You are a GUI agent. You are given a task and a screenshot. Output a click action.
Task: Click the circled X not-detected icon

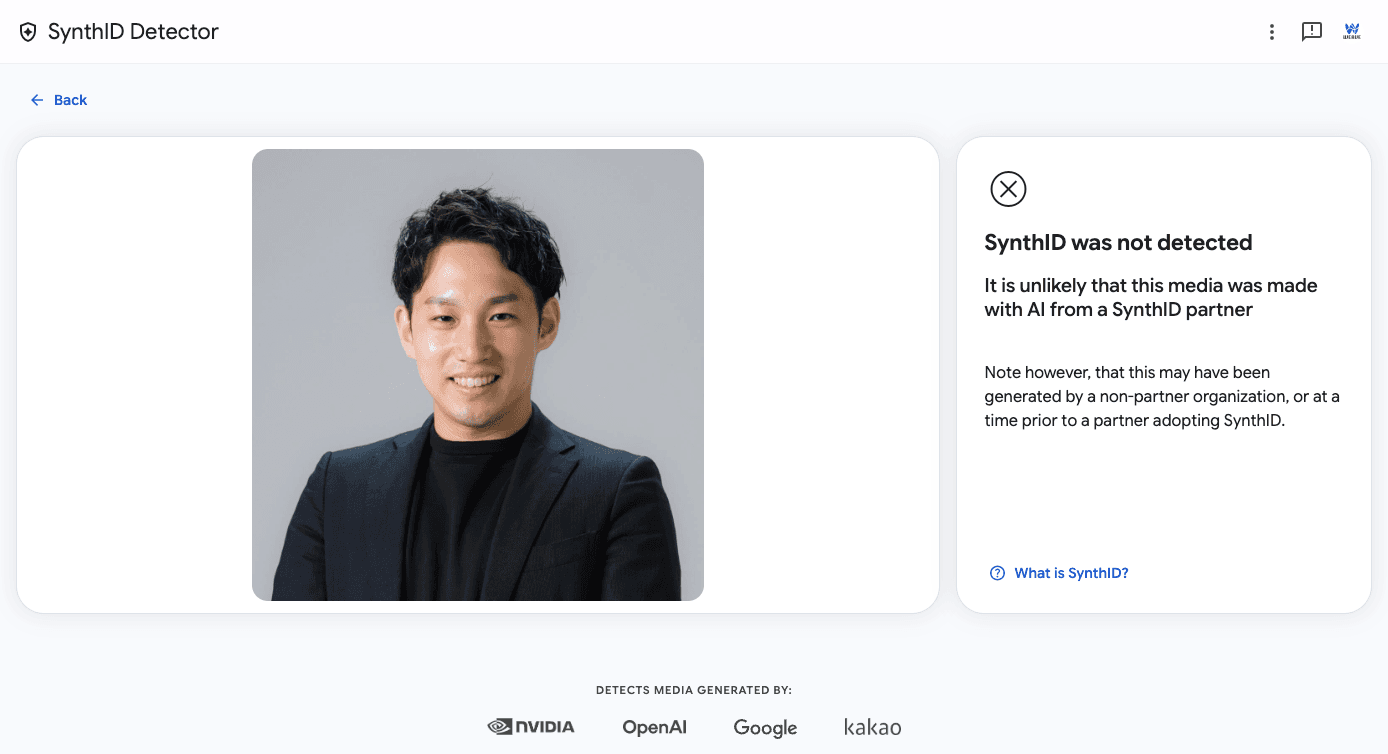1008,189
